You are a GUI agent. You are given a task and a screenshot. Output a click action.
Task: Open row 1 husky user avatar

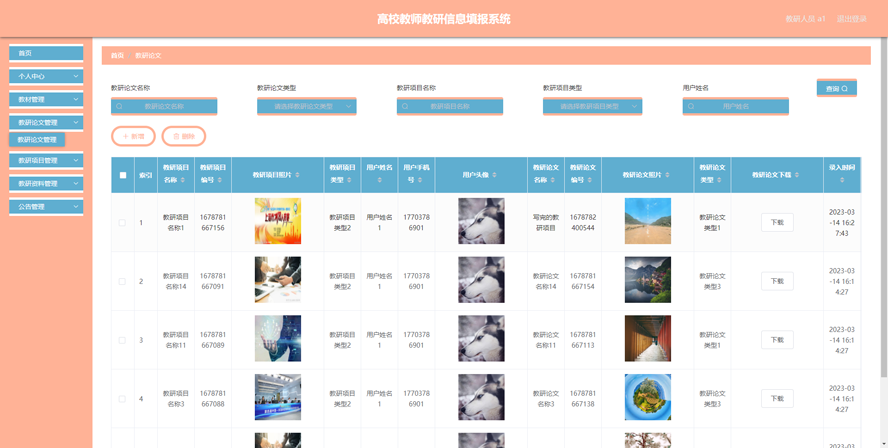(x=481, y=221)
